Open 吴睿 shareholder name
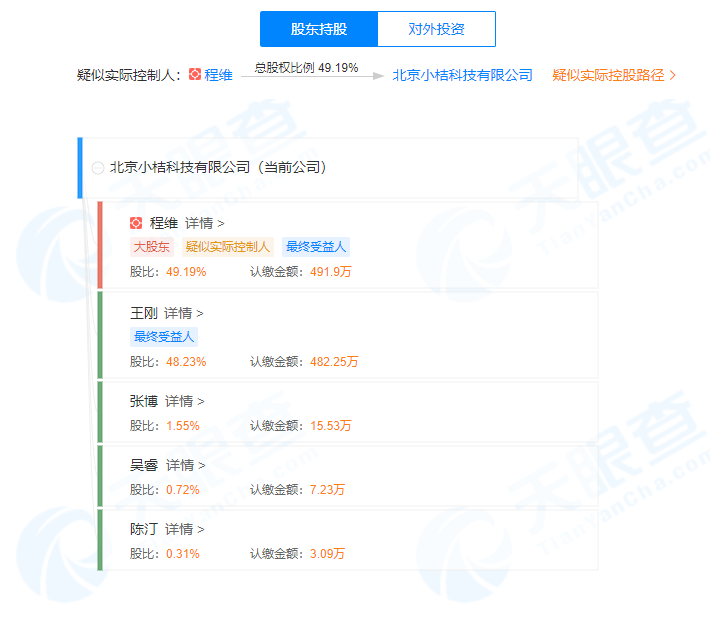 point(144,465)
